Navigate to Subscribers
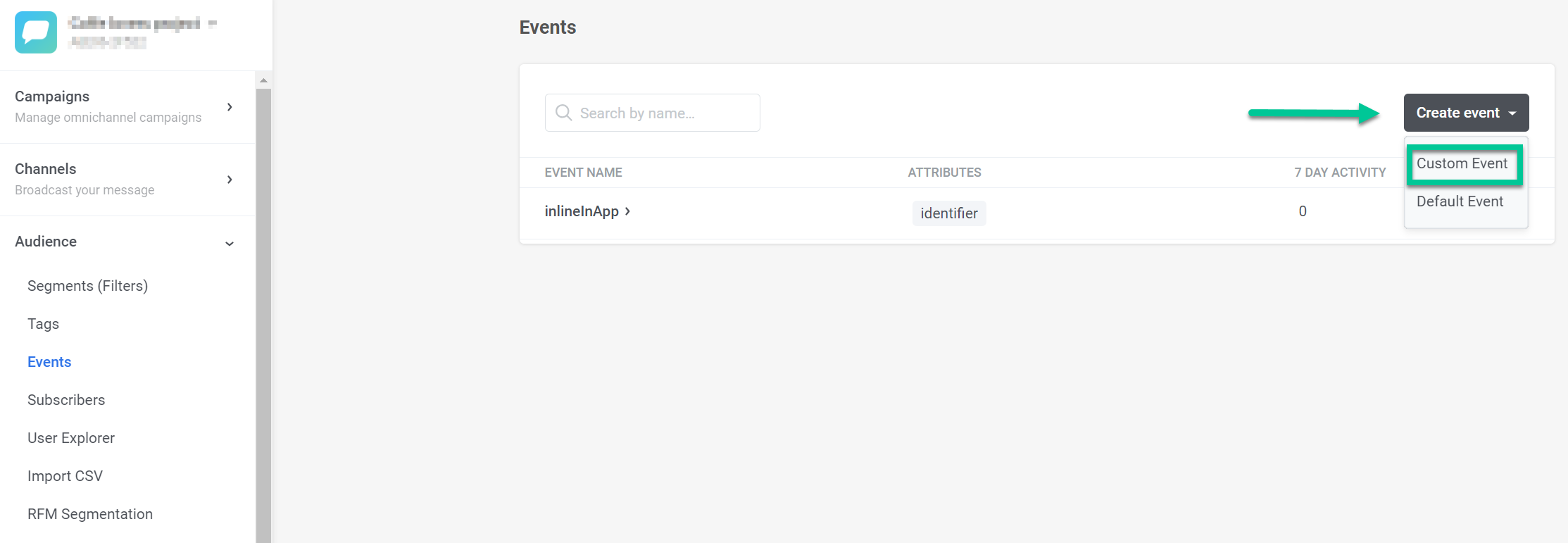Screen dimensions: 1568x543 (66, 400)
